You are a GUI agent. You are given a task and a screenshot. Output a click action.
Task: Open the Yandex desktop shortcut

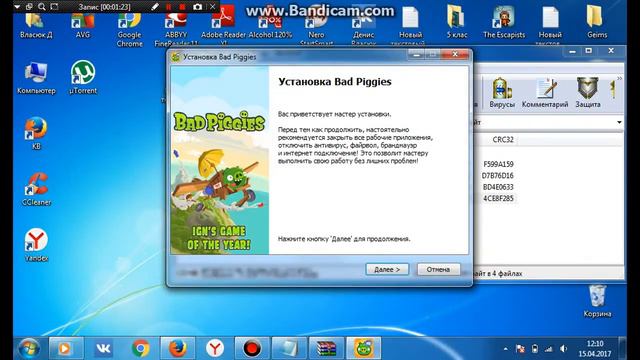36,245
